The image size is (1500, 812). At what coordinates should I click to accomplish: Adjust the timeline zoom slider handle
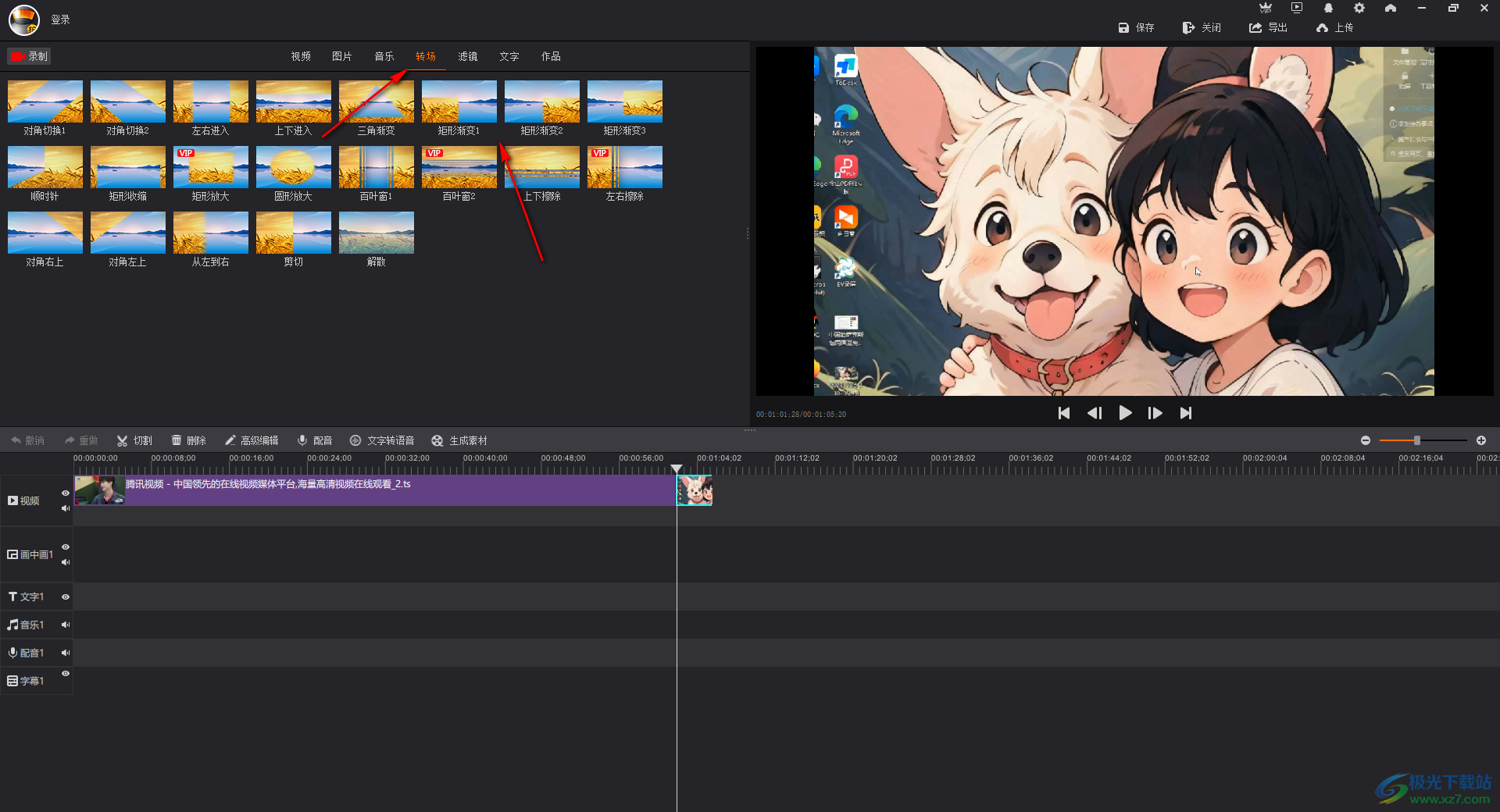click(x=1417, y=440)
